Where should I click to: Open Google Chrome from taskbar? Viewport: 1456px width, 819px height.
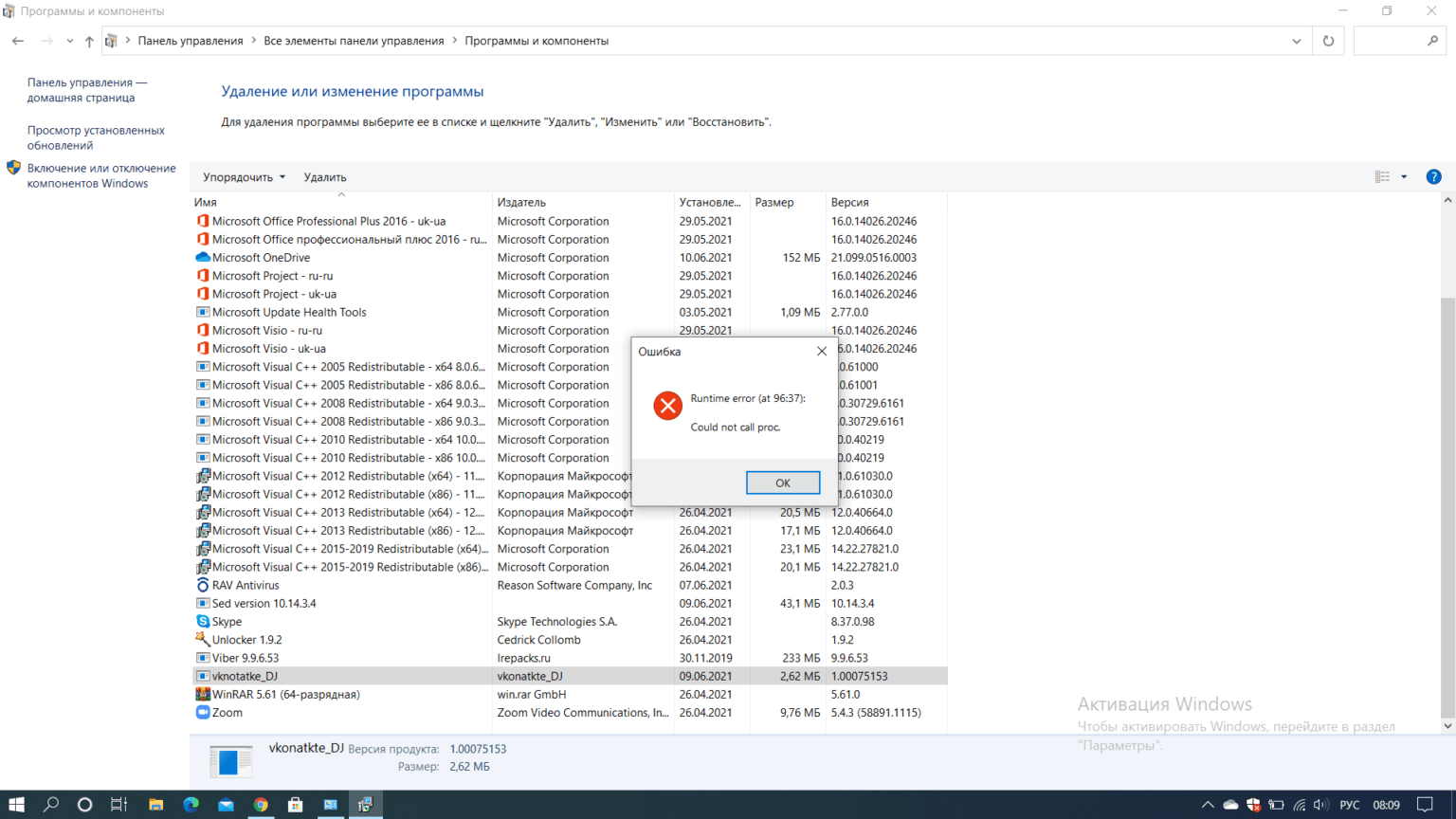261,804
